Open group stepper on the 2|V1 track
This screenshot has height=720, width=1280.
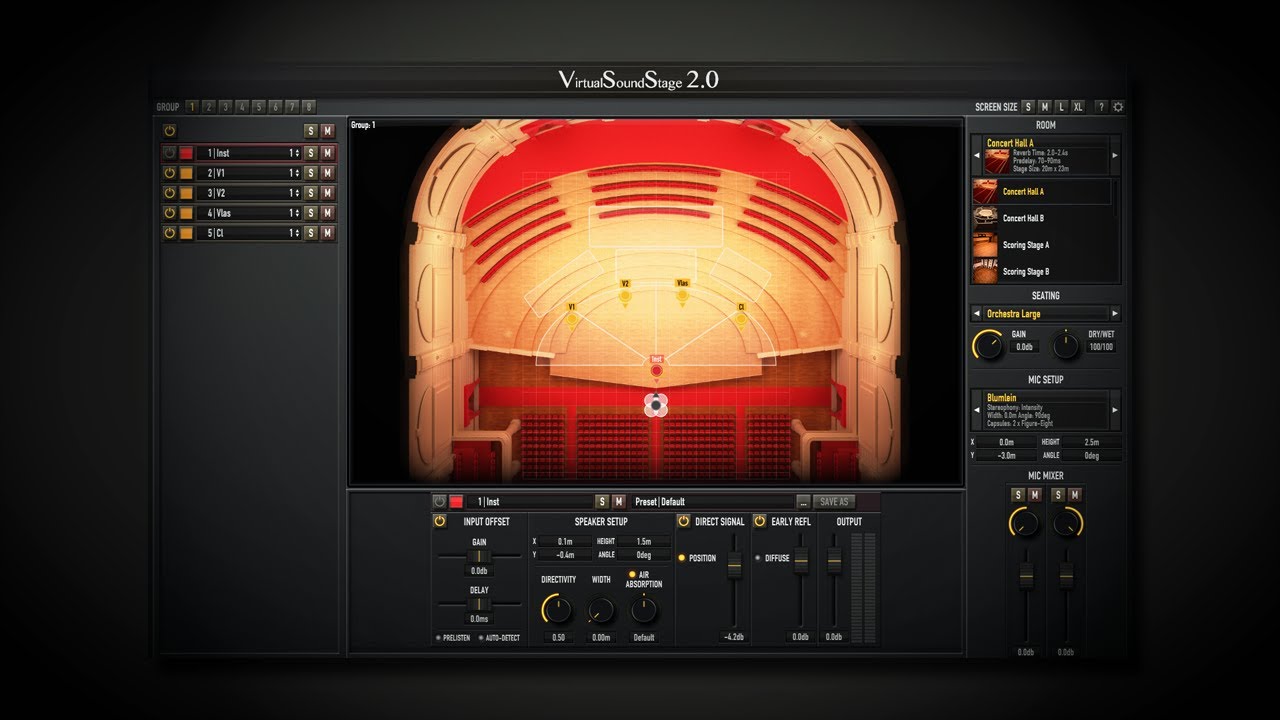[x=296, y=173]
